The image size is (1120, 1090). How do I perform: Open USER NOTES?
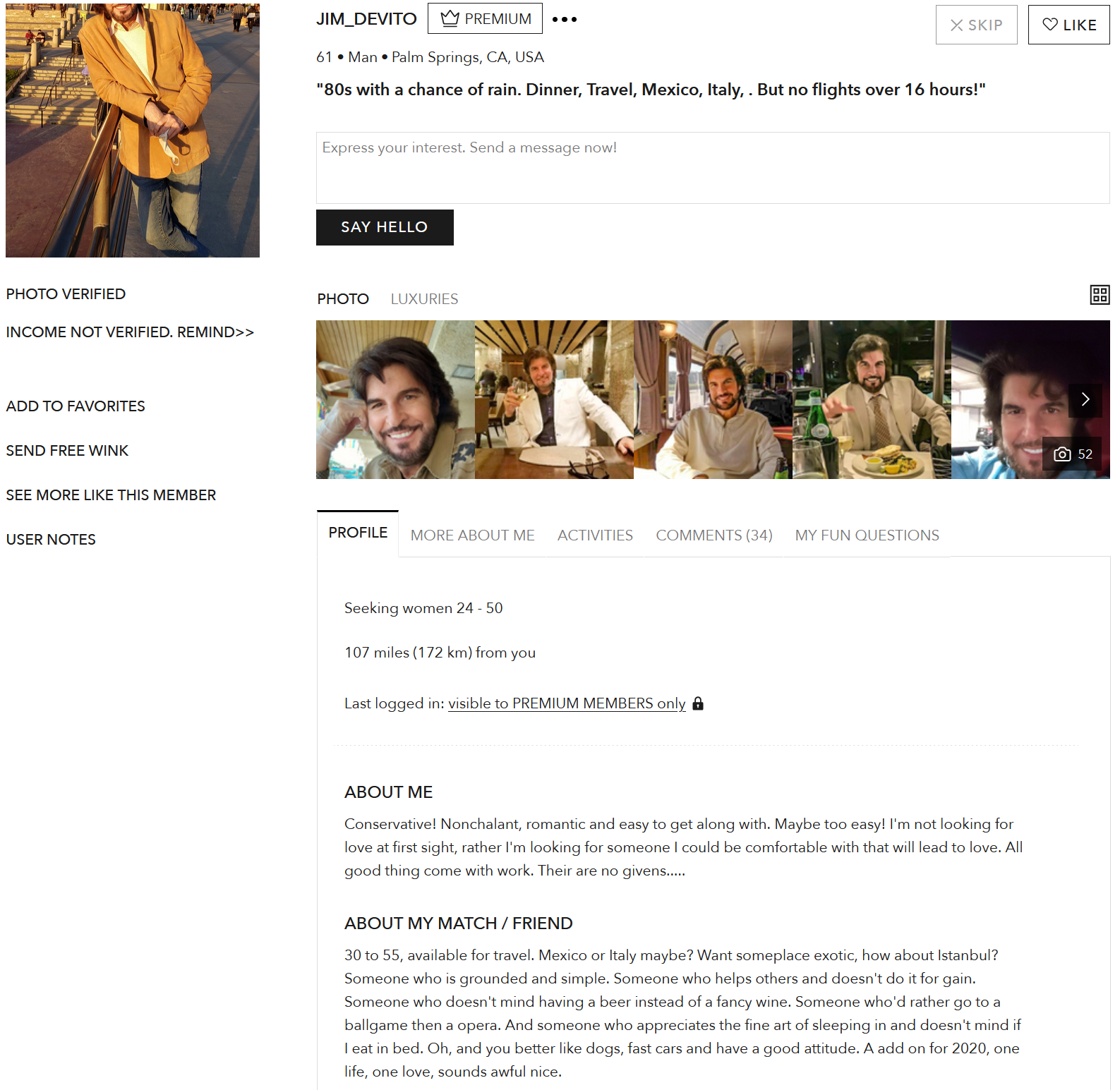pyautogui.click(x=51, y=540)
